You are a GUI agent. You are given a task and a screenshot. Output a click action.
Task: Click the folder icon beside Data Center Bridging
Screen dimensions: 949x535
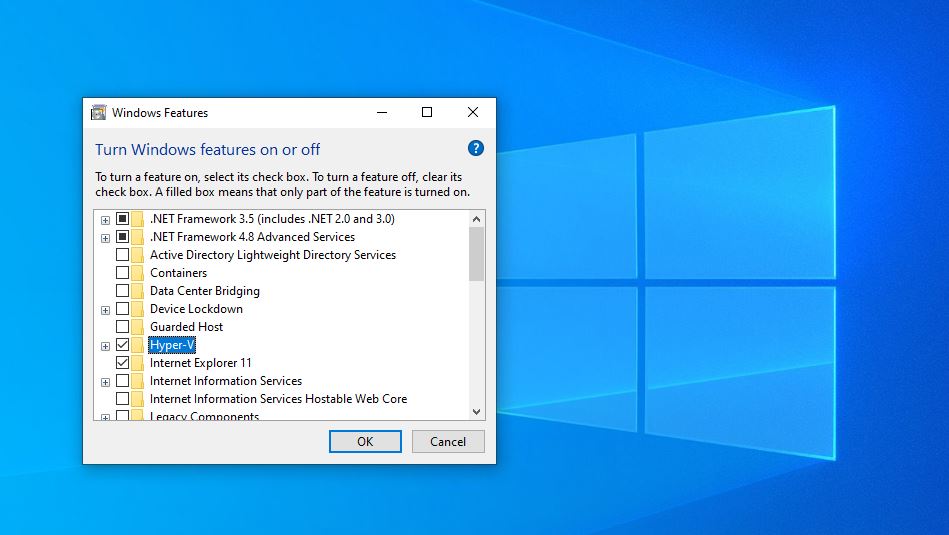tap(138, 291)
